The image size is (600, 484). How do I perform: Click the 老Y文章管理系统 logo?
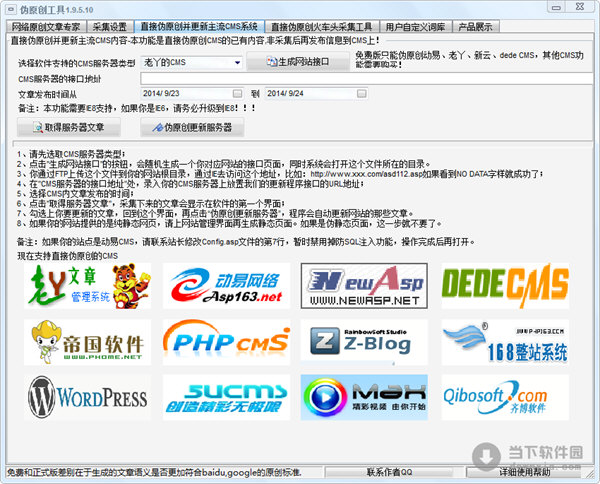click(x=88, y=286)
